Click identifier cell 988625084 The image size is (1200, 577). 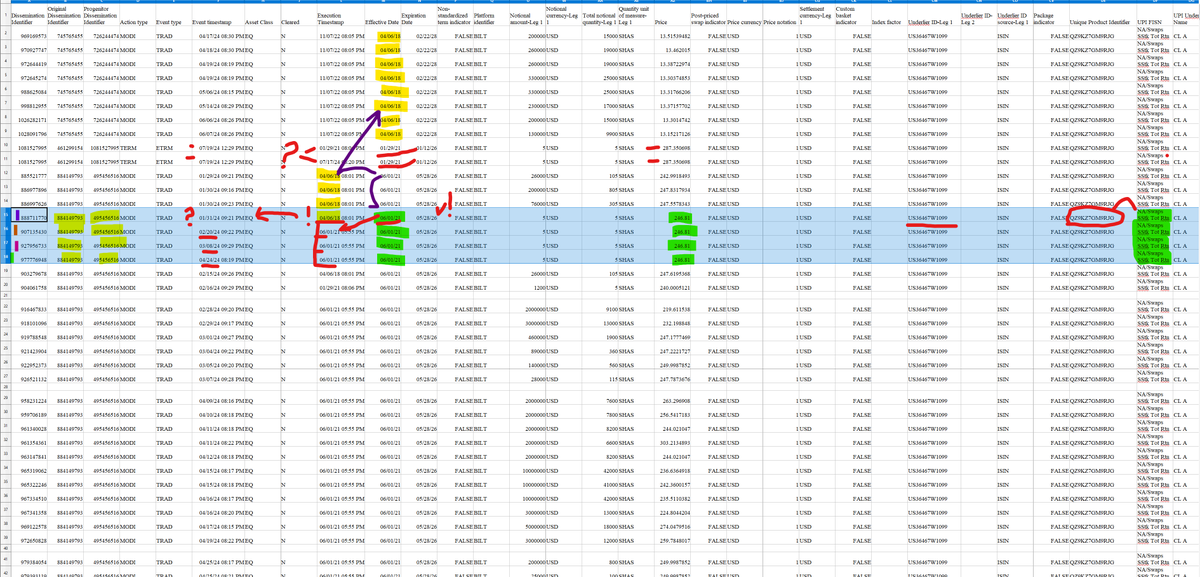[27, 90]
